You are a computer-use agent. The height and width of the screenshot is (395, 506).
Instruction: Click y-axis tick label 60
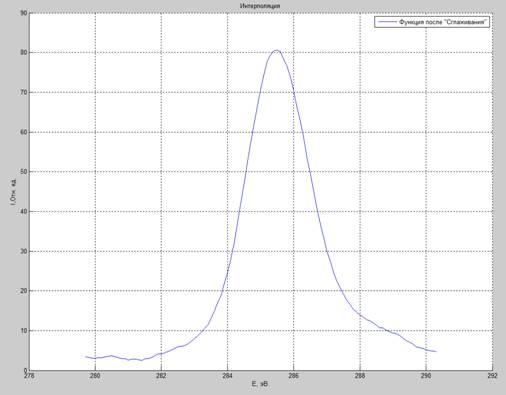pos(23,132)
